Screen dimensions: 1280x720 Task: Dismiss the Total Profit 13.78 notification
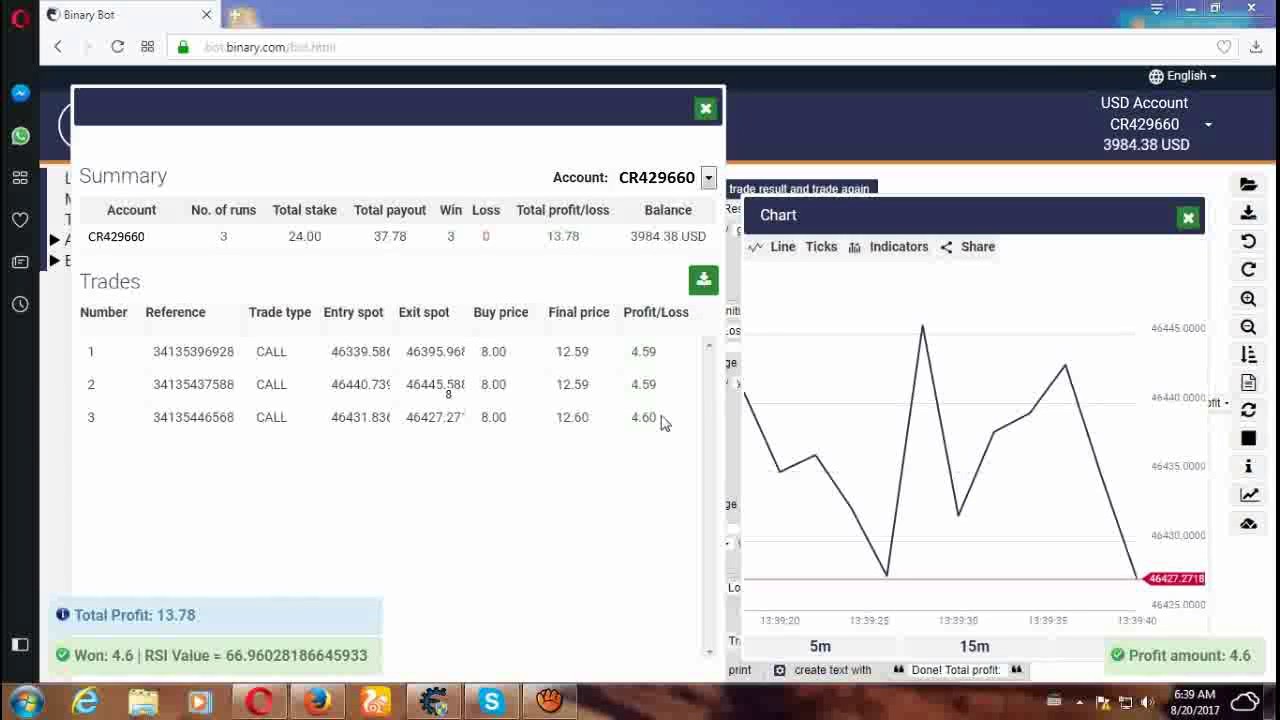(217, 615)
